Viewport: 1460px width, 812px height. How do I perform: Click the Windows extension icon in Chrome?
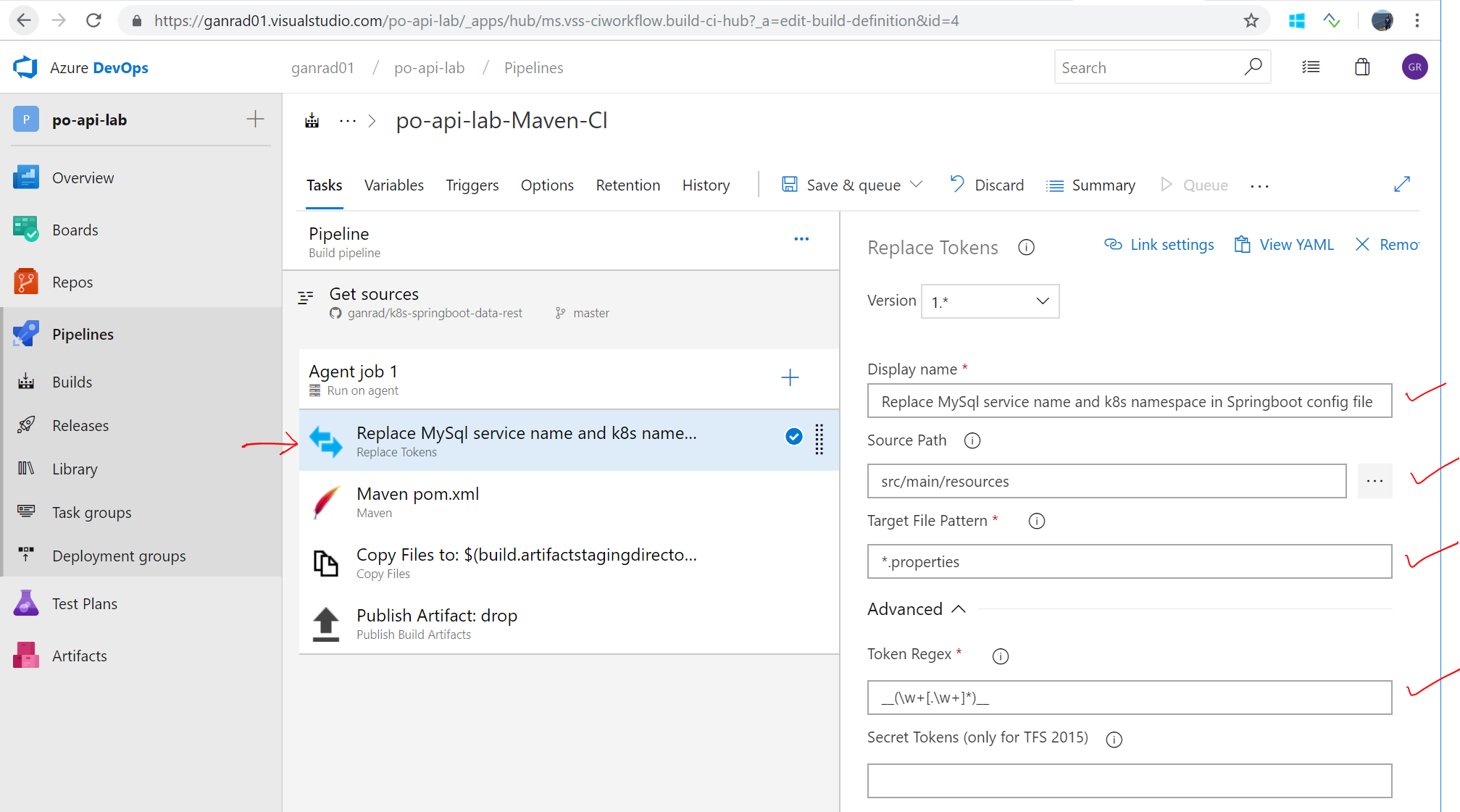[x=1297, y=20]
